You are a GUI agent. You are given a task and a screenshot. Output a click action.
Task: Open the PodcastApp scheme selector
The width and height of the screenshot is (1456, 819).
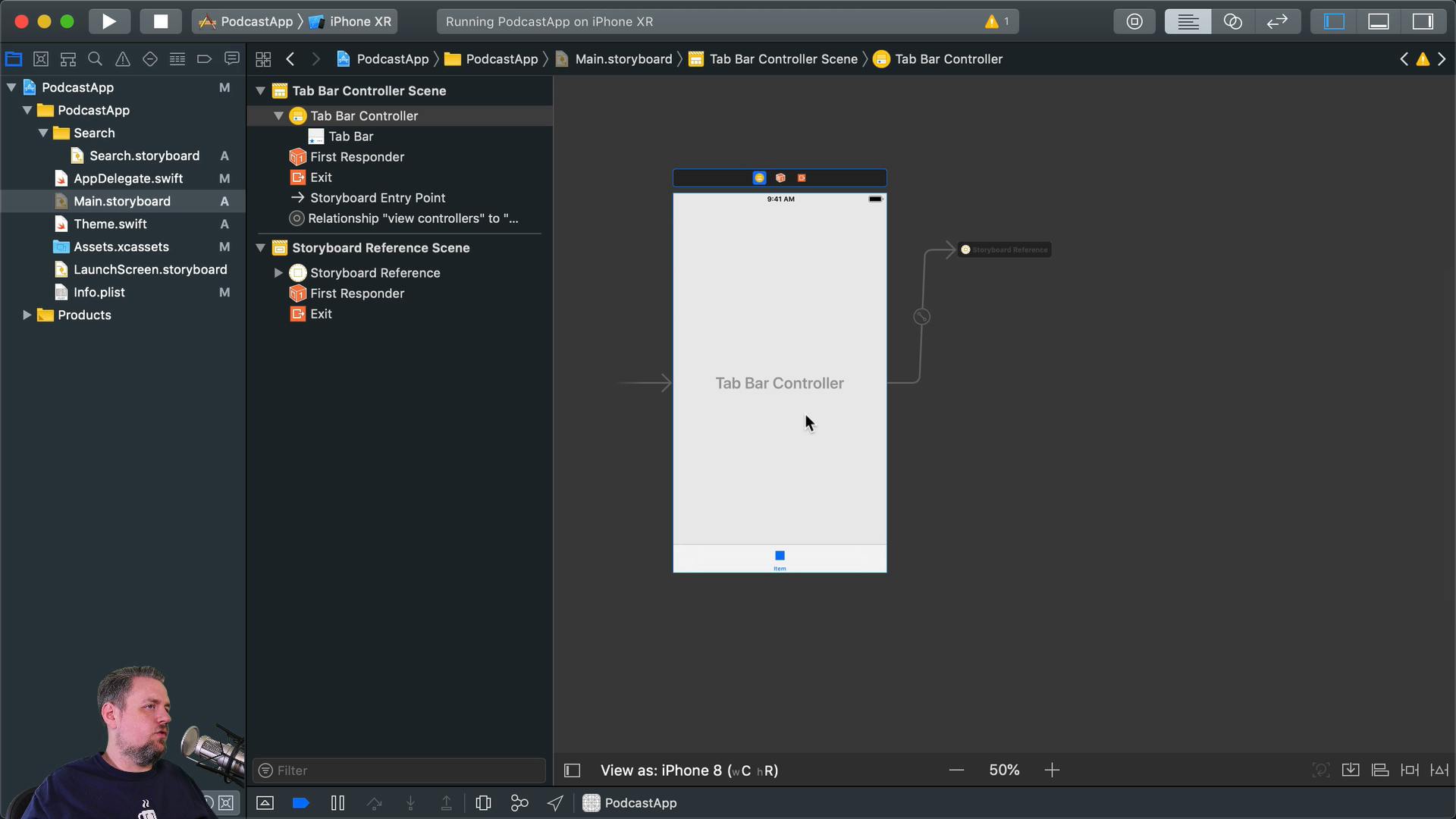(x=246, y=21)
